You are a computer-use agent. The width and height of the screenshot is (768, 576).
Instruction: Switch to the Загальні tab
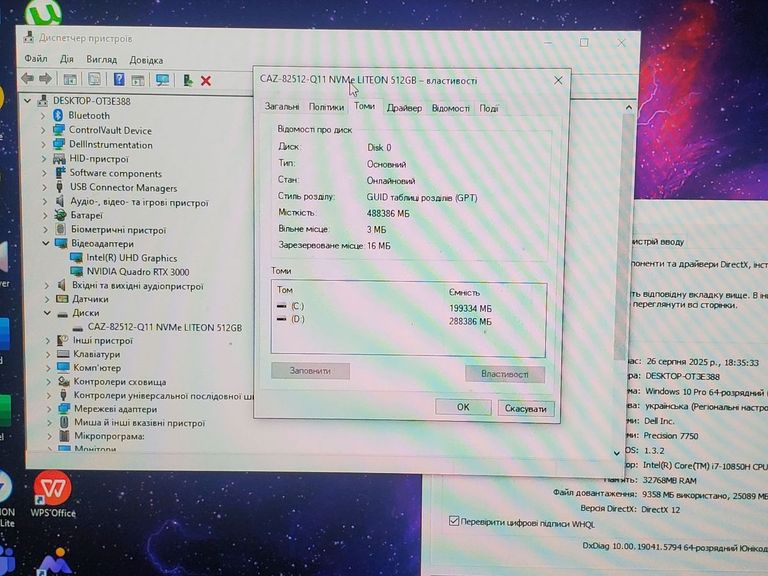tap(281, 107)
